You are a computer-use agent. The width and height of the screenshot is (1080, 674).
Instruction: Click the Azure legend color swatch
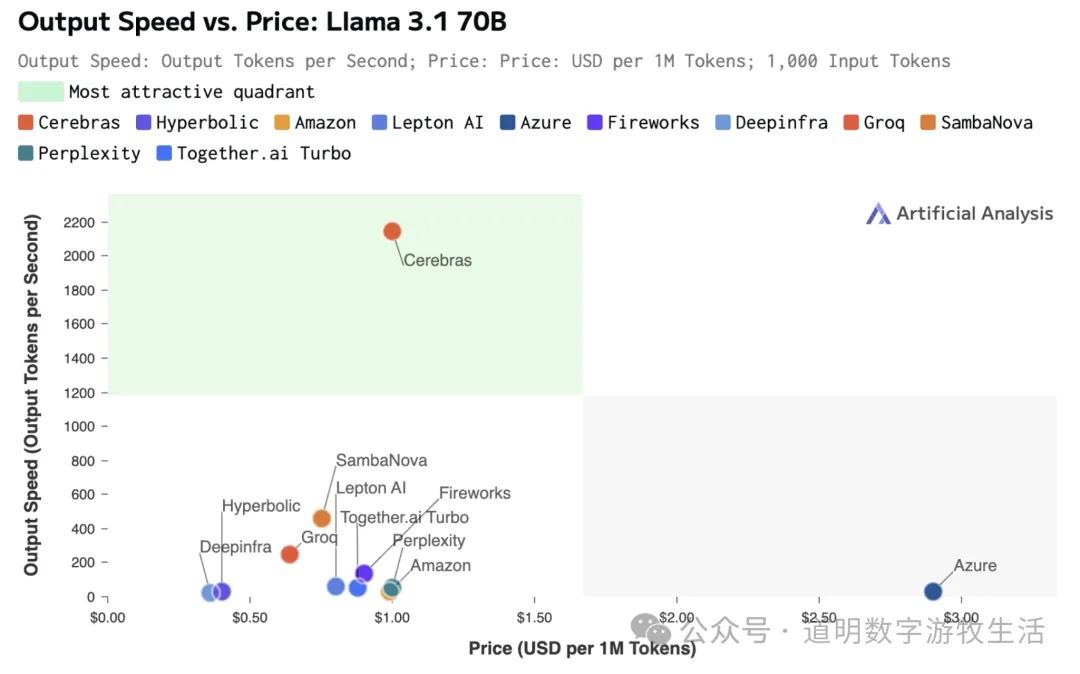(x=508, y=123)
